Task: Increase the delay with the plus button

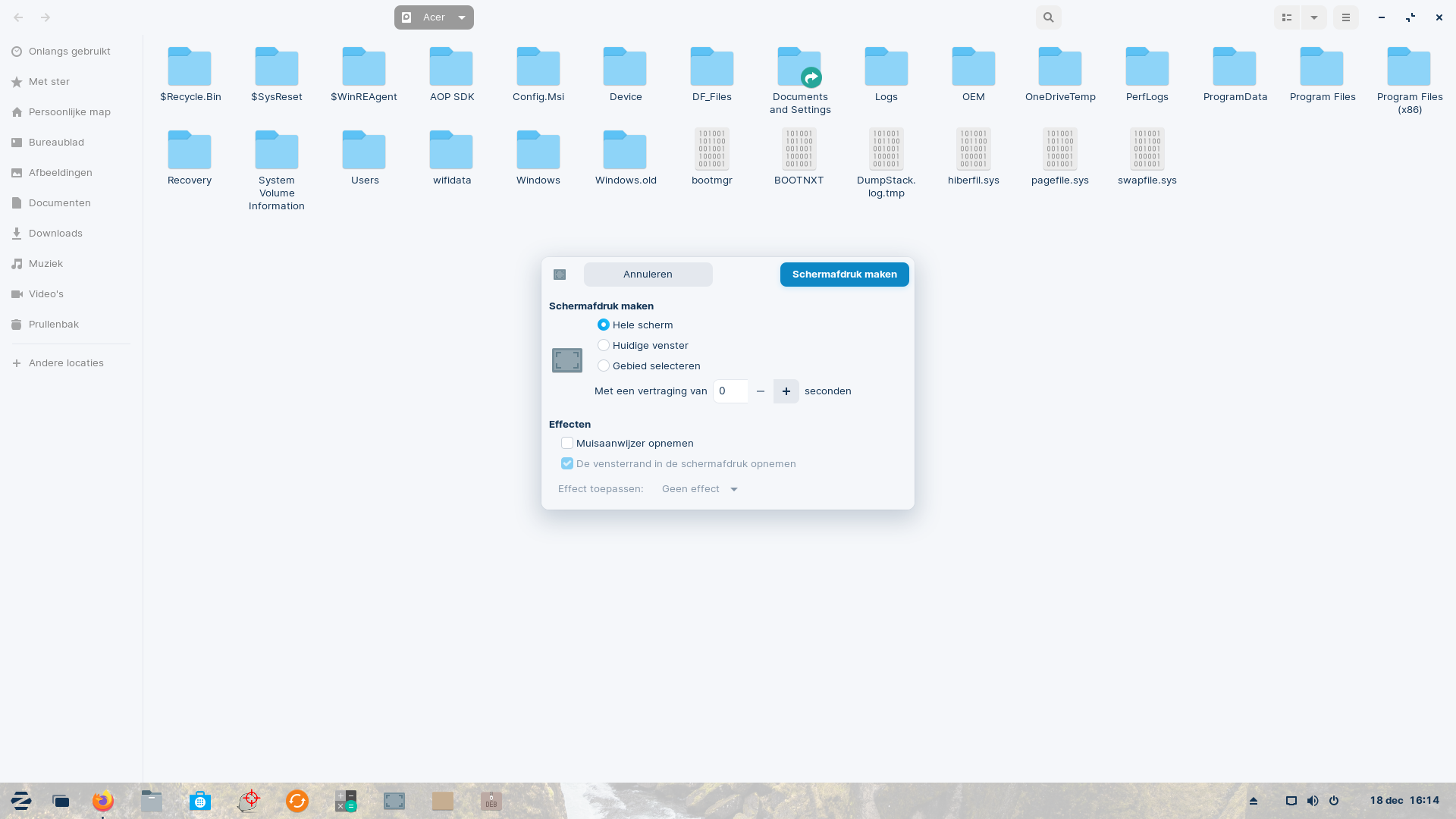Action: pos(786,391)
